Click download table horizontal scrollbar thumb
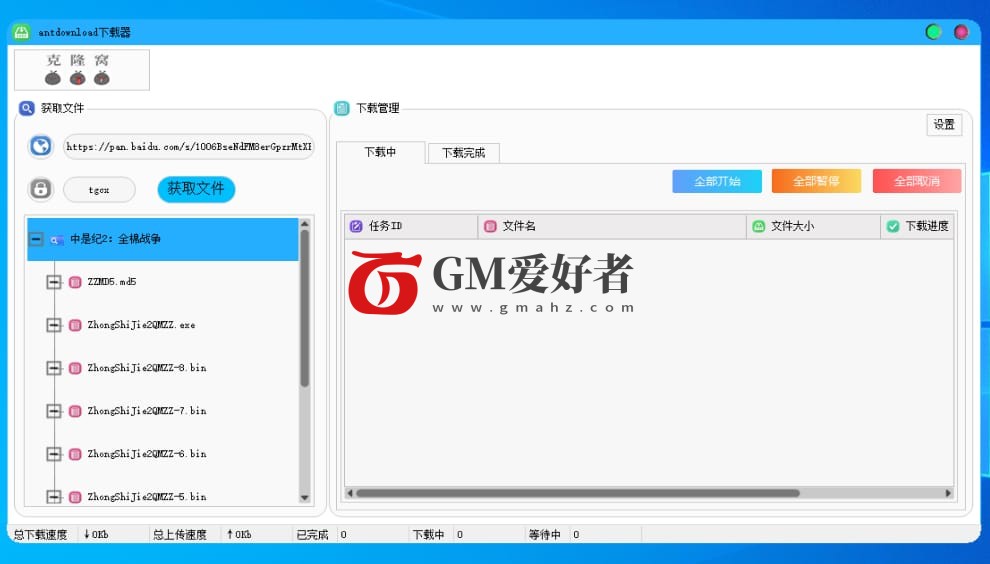 click(578, 493)
